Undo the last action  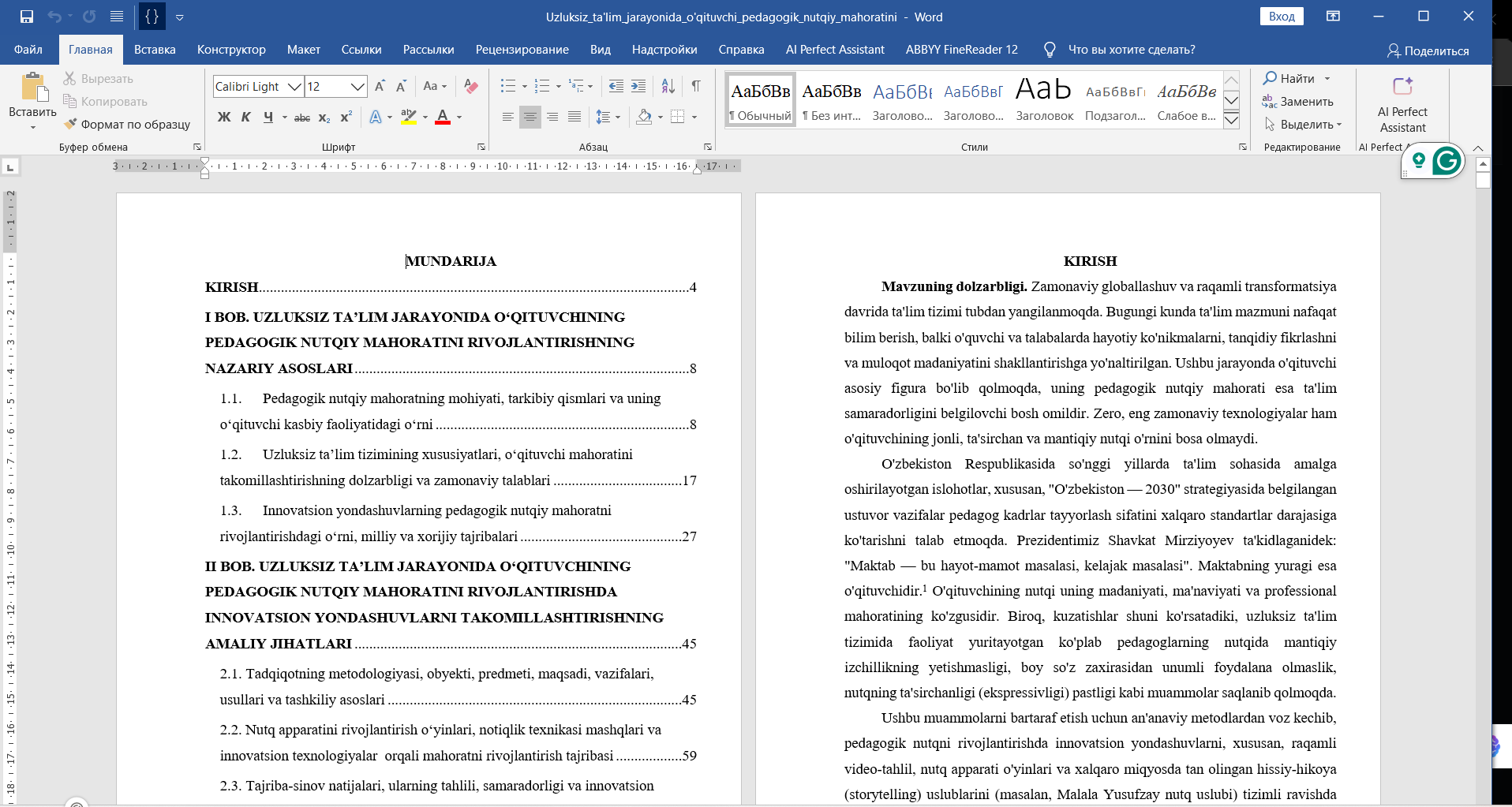54,17
